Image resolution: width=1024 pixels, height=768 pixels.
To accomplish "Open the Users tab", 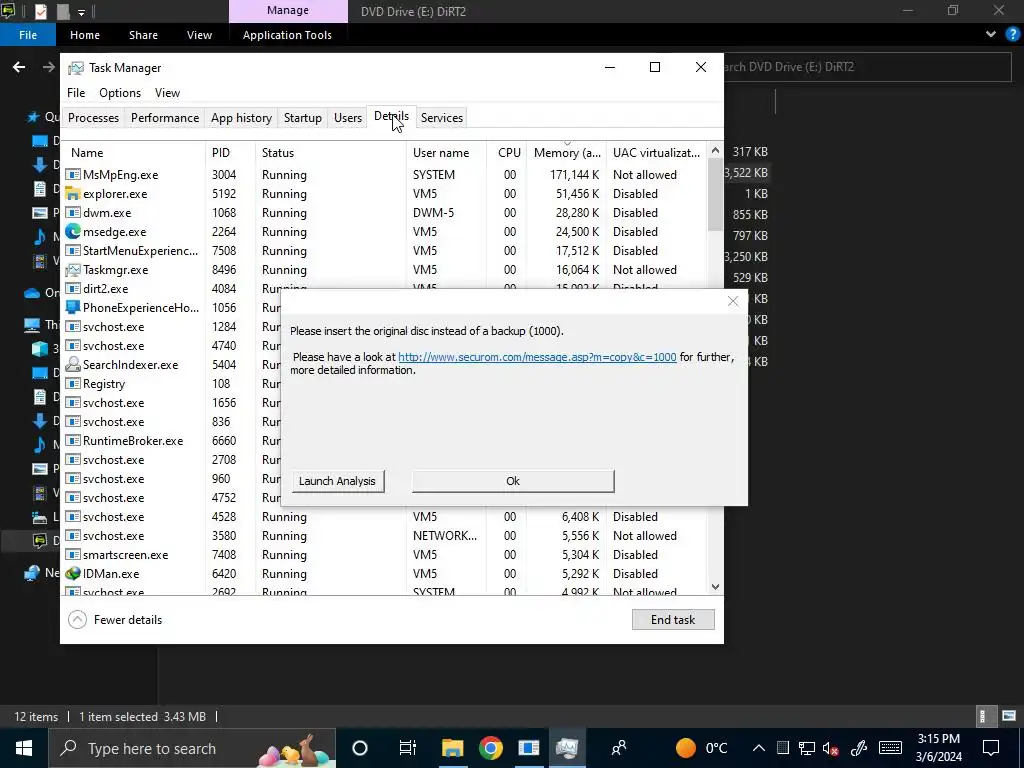I will pyautogui.click(x=347, y=118).
